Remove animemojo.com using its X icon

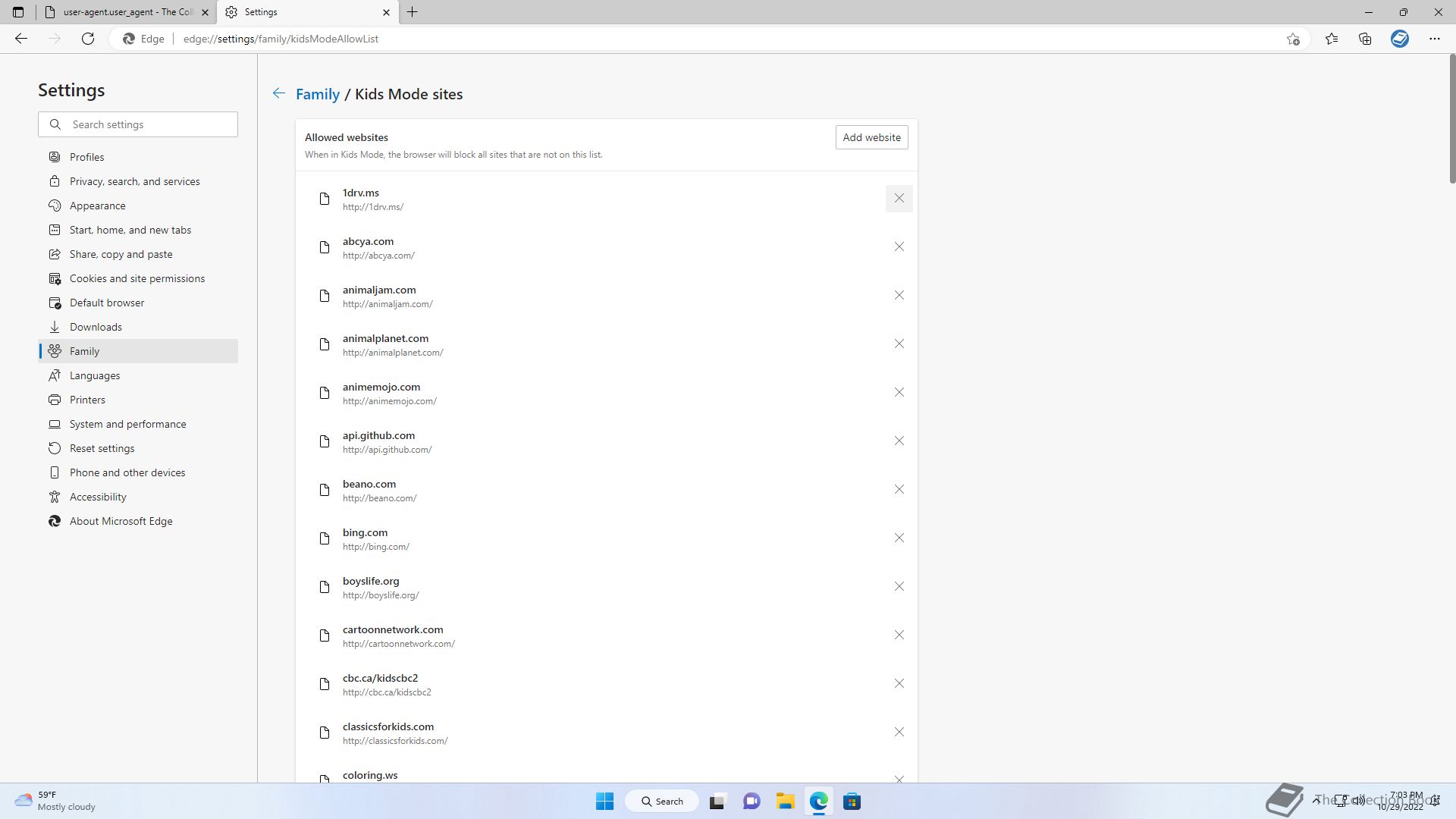tap(899, 393)
